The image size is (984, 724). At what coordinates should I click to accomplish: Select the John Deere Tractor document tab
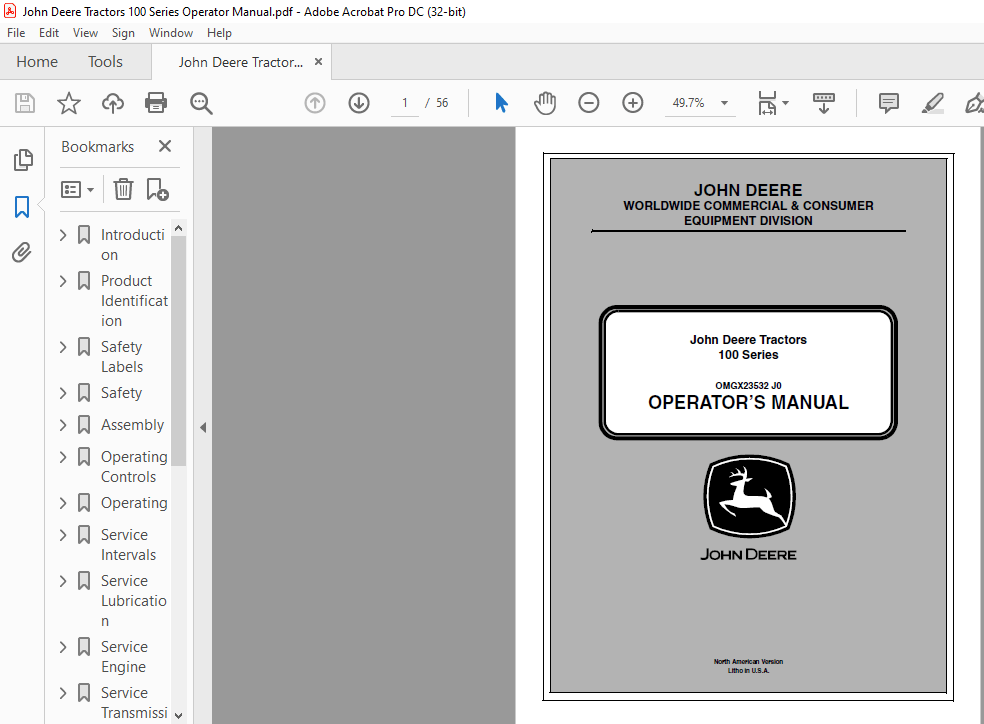point(240,62)
